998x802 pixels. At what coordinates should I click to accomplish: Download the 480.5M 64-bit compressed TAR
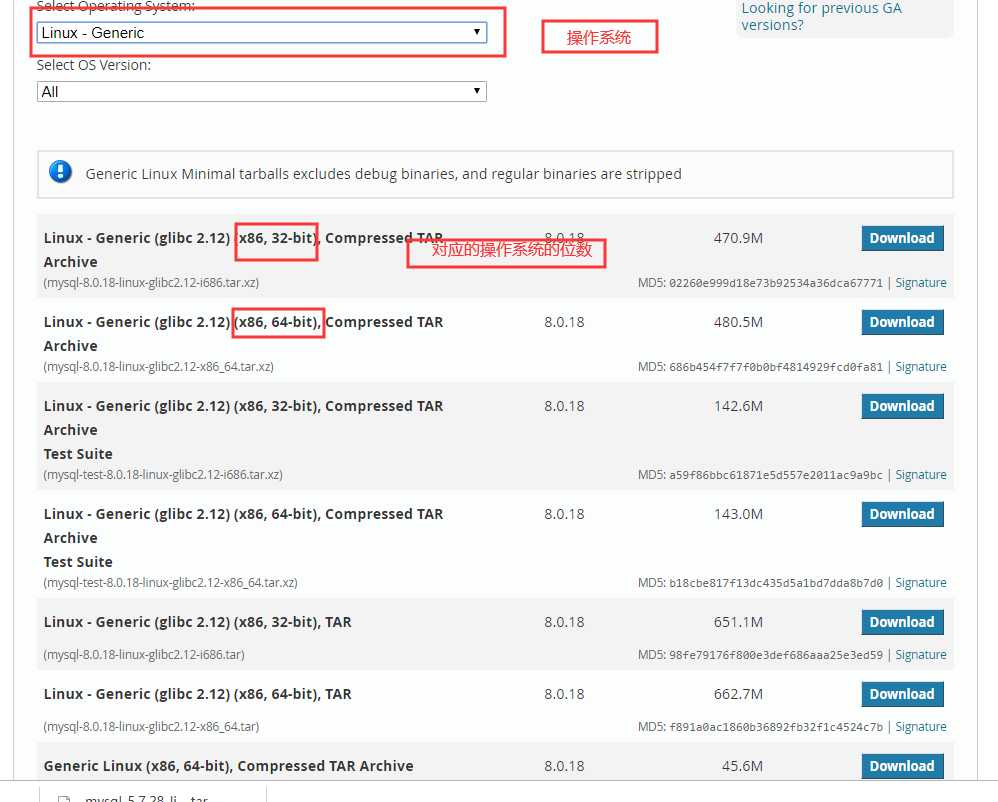[x=902, y=322]
